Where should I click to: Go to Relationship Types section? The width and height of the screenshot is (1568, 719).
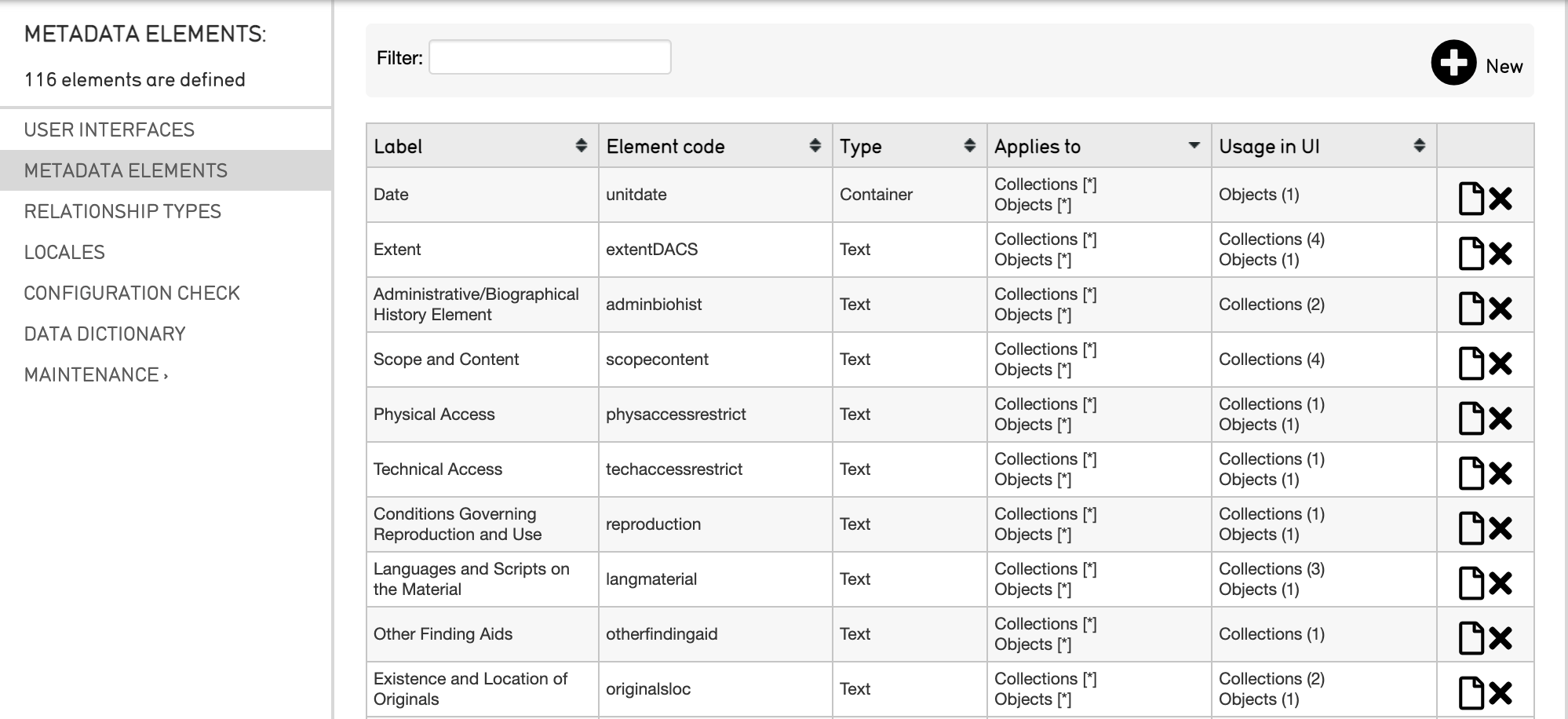[x=122, y=211]
